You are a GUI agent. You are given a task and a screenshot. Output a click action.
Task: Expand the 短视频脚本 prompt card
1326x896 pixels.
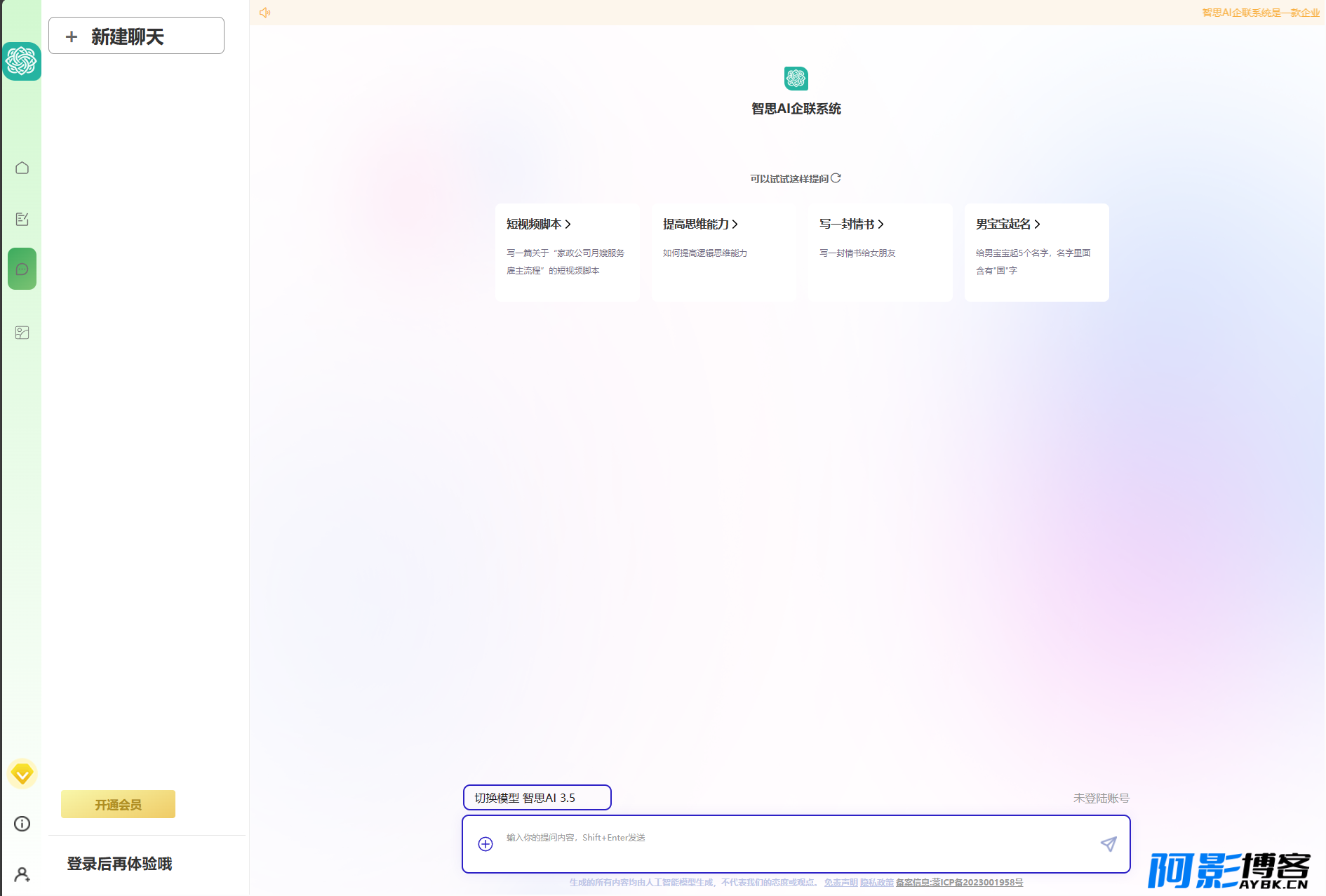[567, 253]
